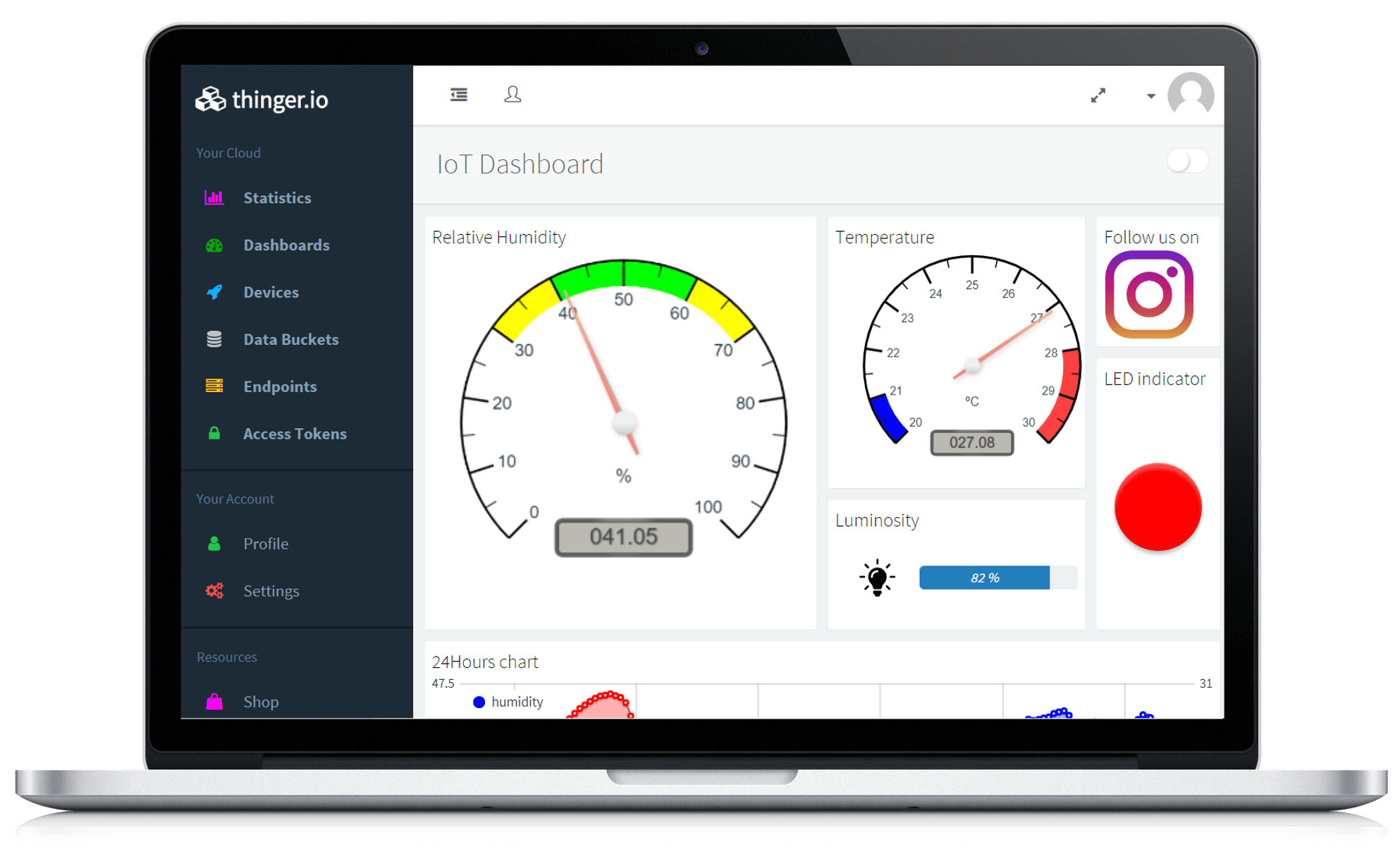
Task: Click the LED indicator widget title
Action: 1155,379
